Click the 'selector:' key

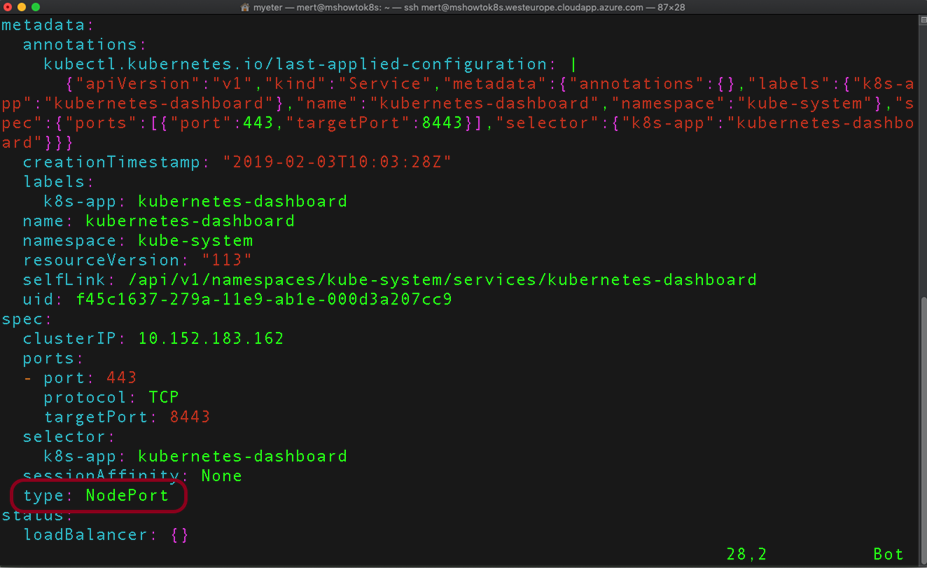point(68,437)
